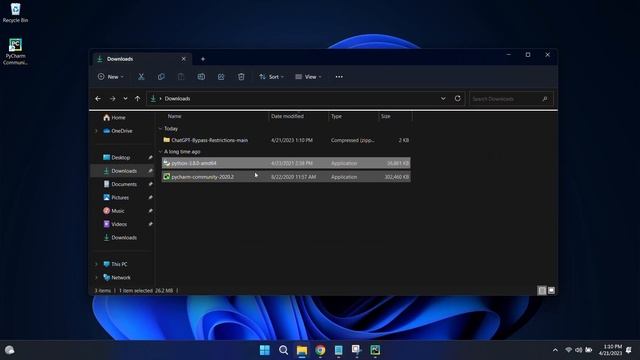Expand This PC in navigation pane
The width and height of the screenshot is (640, 360).
click(96, 264)
